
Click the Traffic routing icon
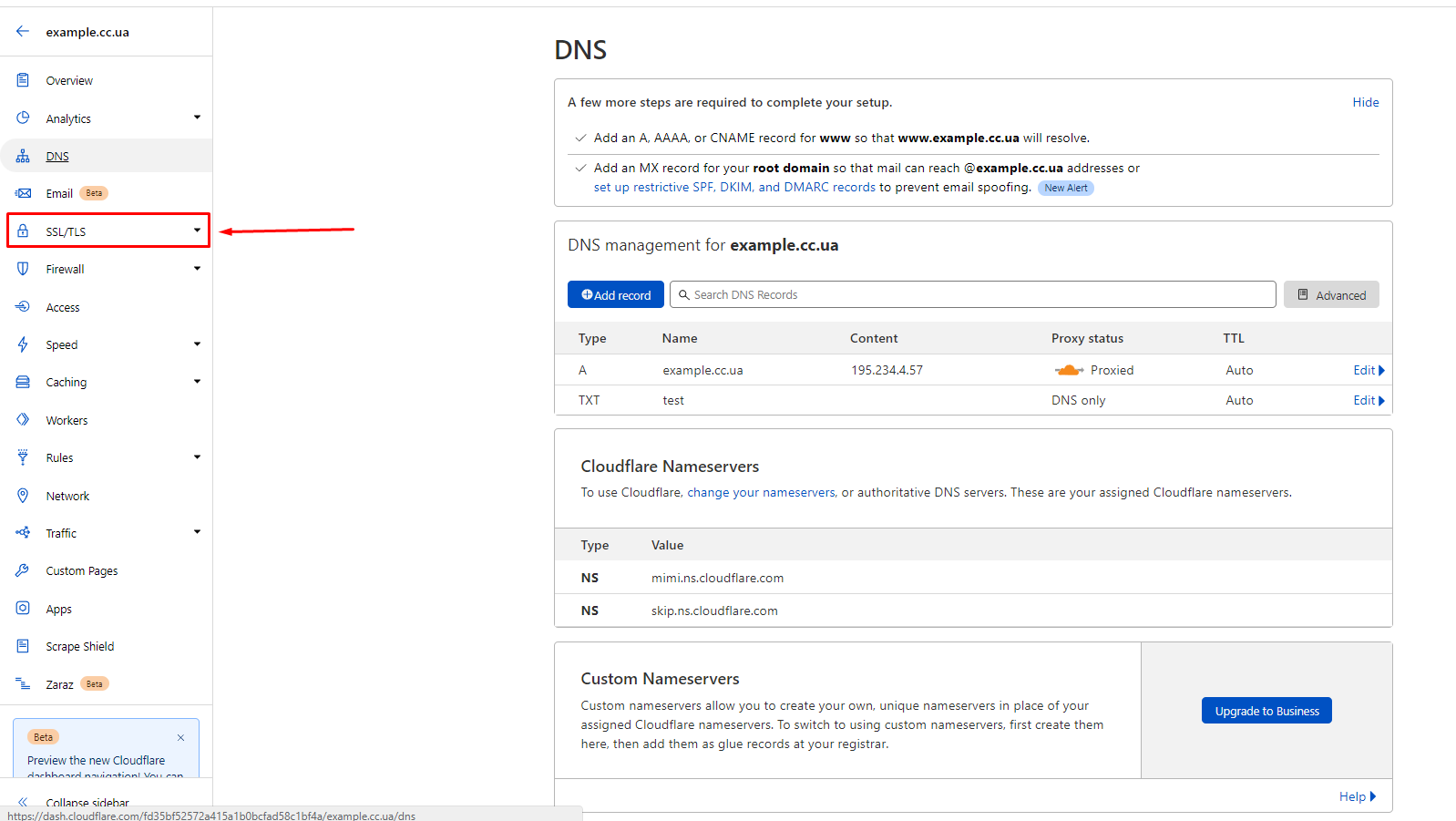[23, 532]
